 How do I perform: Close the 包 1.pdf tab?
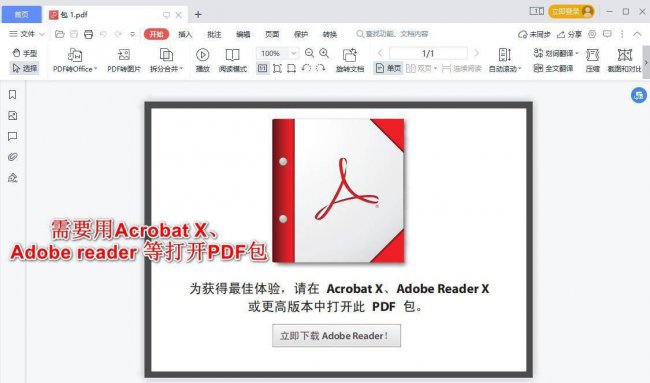pos(179,15)
